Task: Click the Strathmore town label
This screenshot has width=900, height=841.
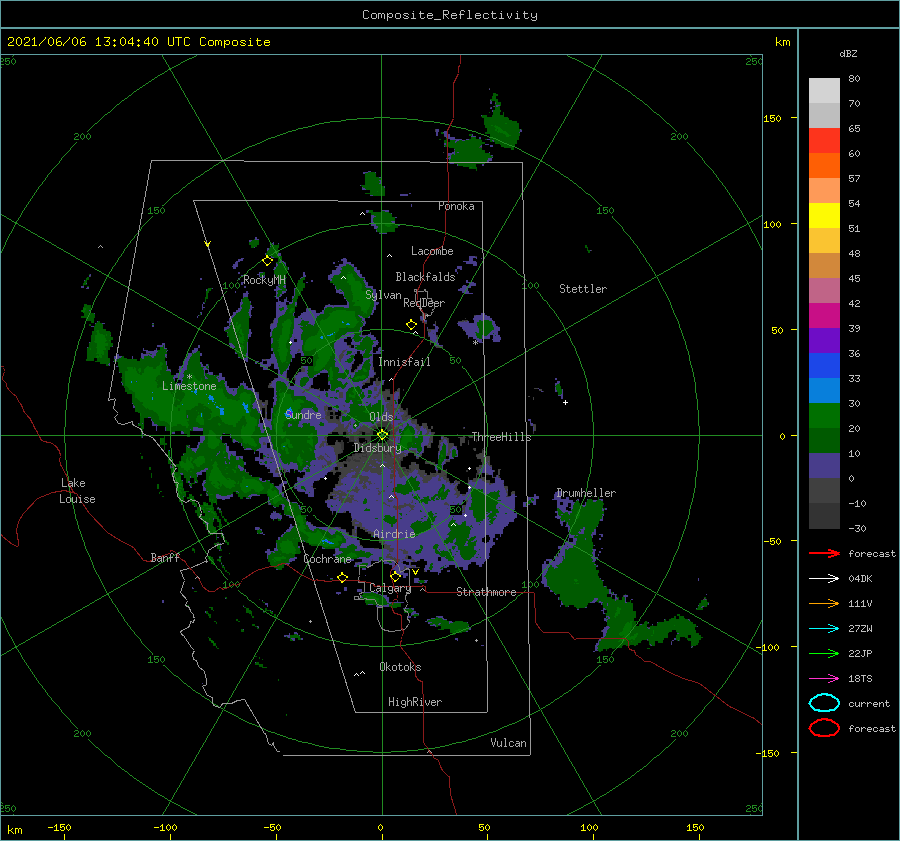Action: pyautogui.click(x=486, y=592)
